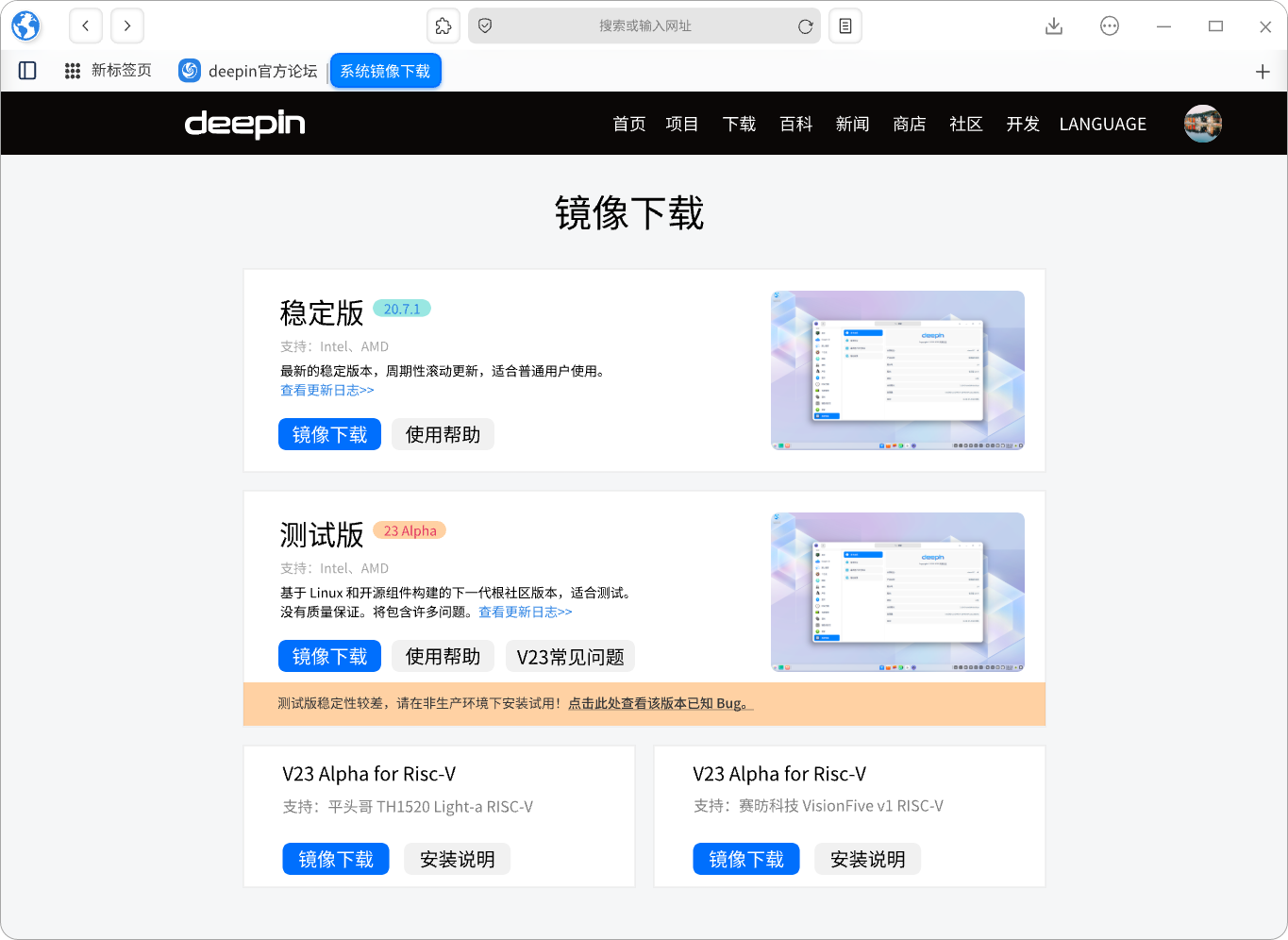Open the known bugs link 点击此处查看该版本已知 Bug
Image resolution: width=1288 pixels, height=940 pixels.
point(661,703)
